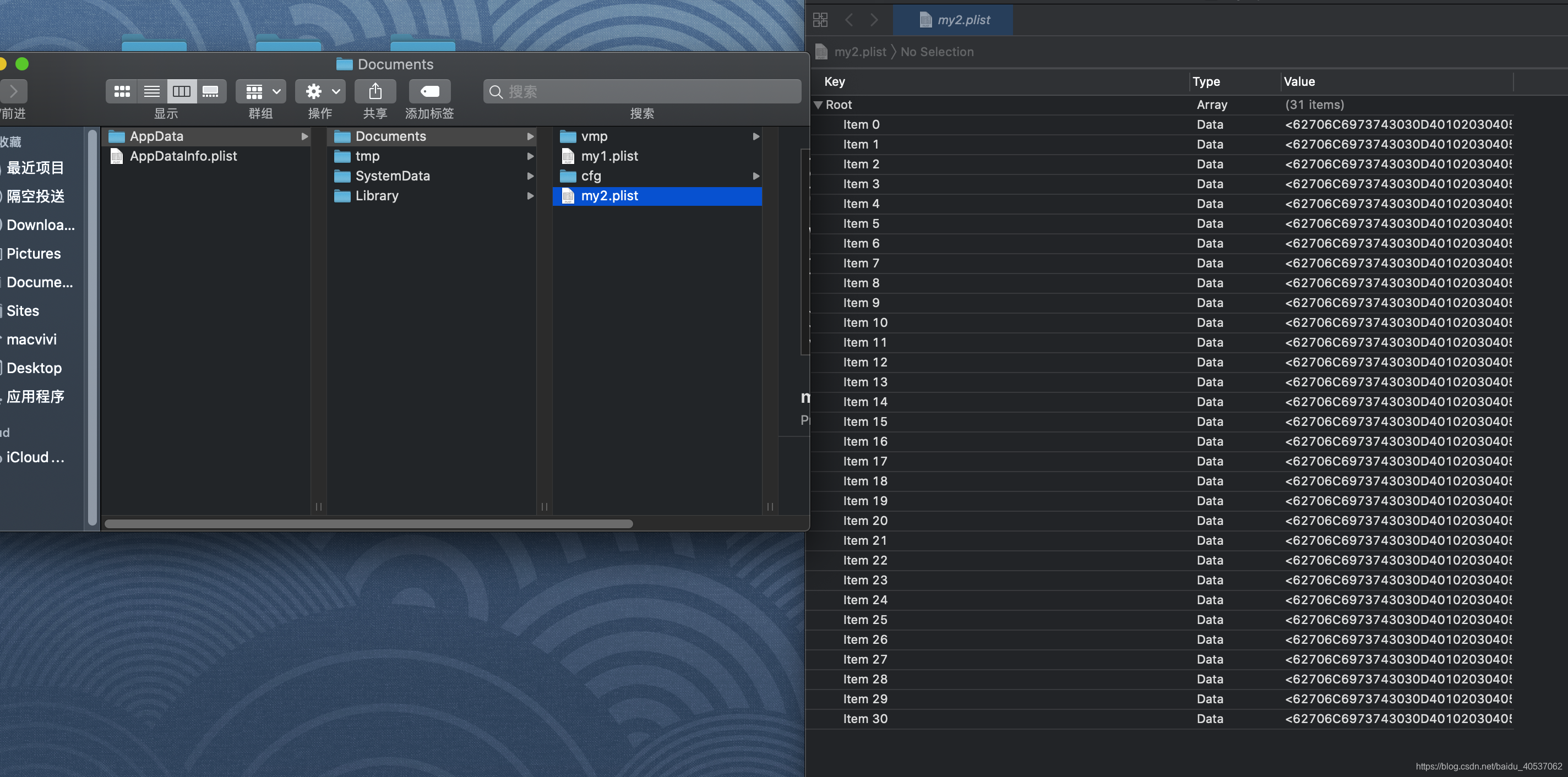Click the Xcode related items grid icon
1568x777 pixels.
[x=820, y=20]
